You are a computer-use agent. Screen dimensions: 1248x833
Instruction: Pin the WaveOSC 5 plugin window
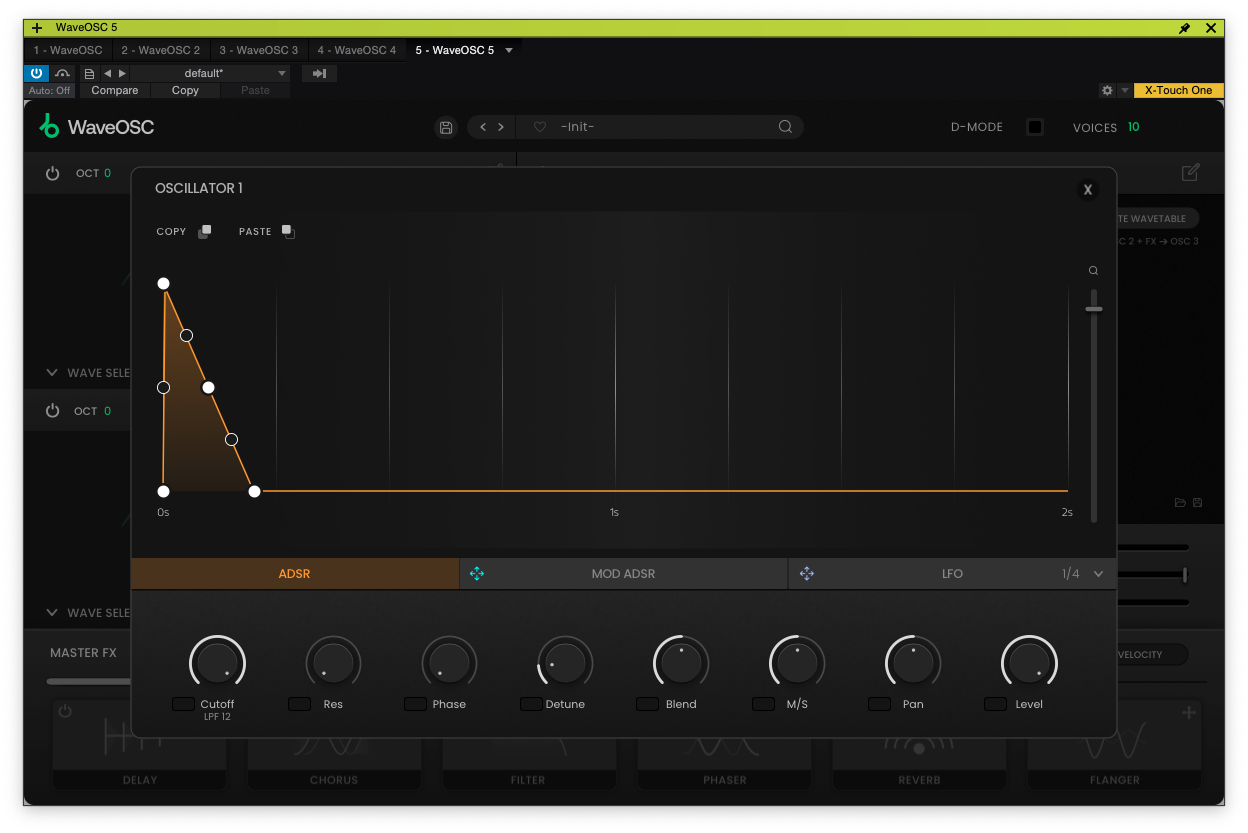pos(1185,28)
